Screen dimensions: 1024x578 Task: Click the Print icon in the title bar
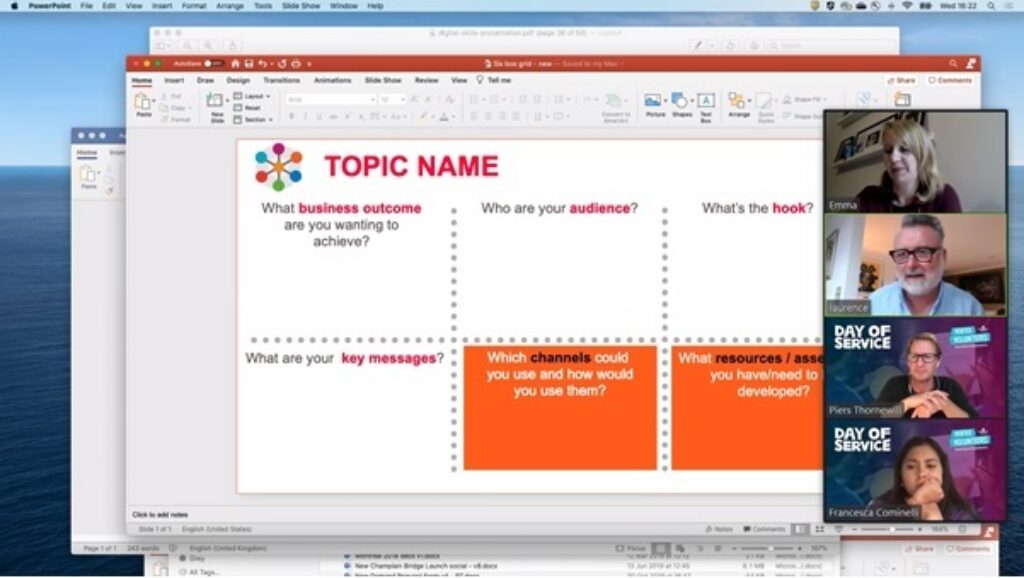click(x=296, y=63)
